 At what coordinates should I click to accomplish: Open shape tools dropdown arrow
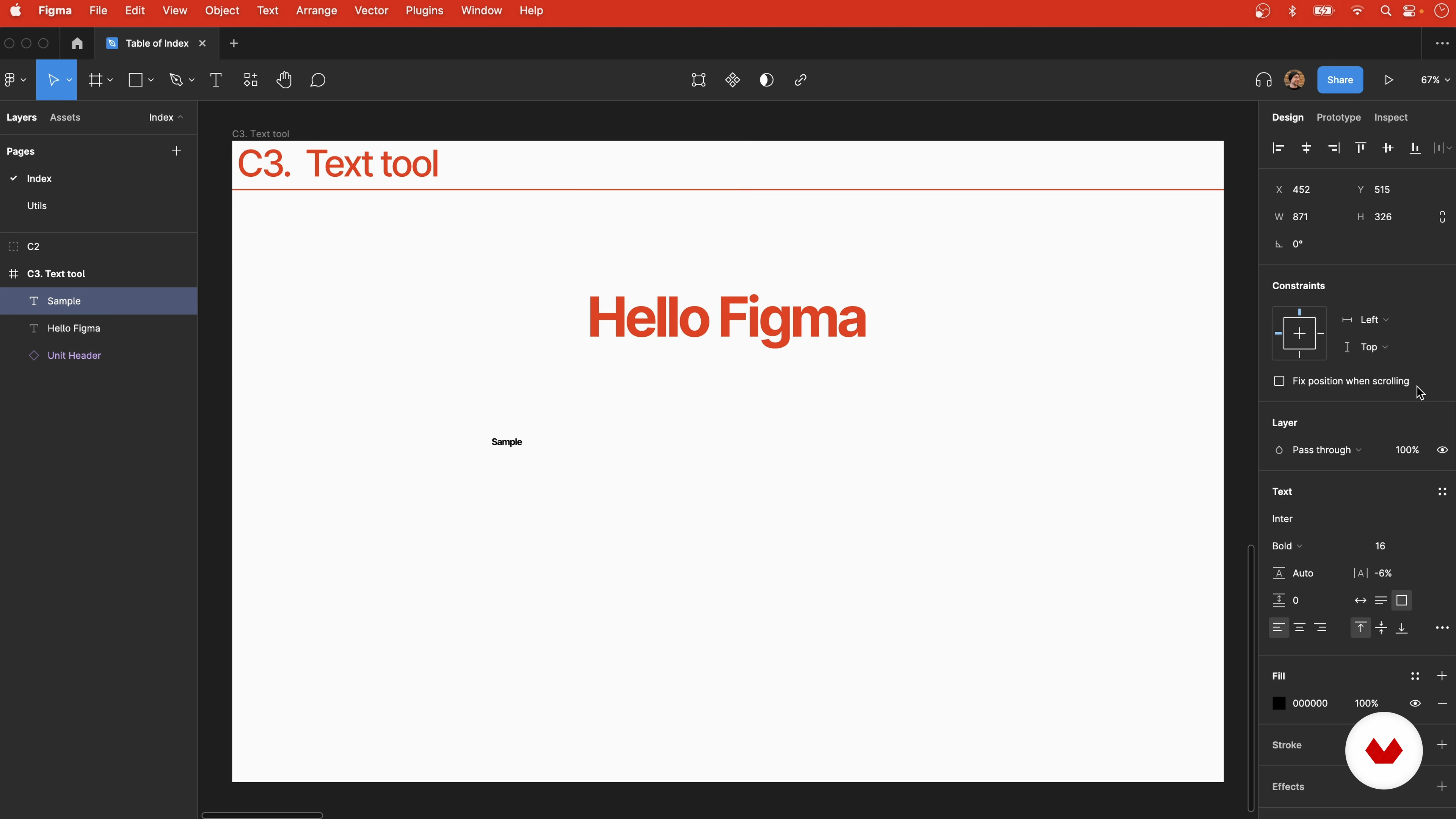[151, 80]
